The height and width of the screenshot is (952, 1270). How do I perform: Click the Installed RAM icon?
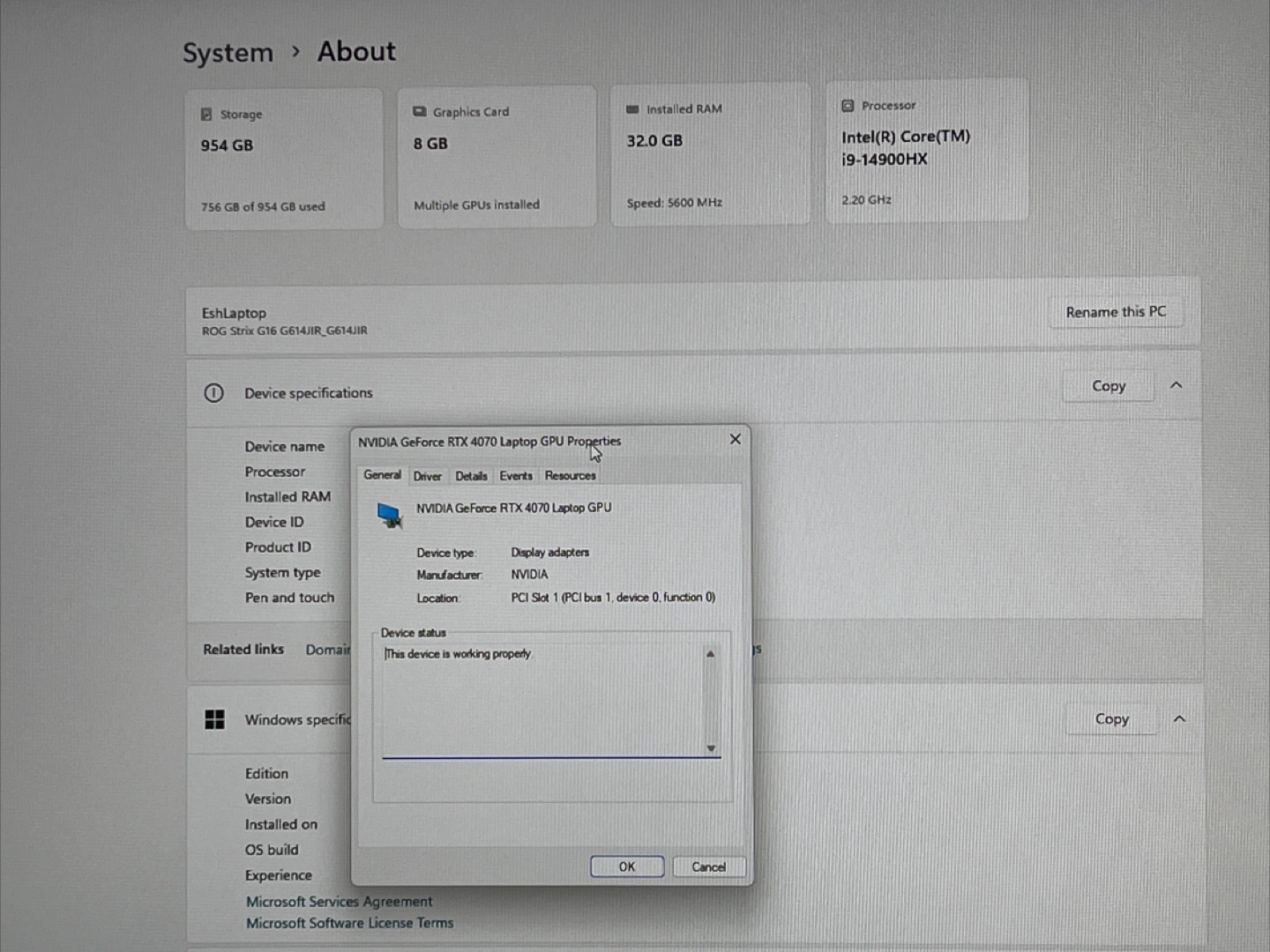[632, 109]
